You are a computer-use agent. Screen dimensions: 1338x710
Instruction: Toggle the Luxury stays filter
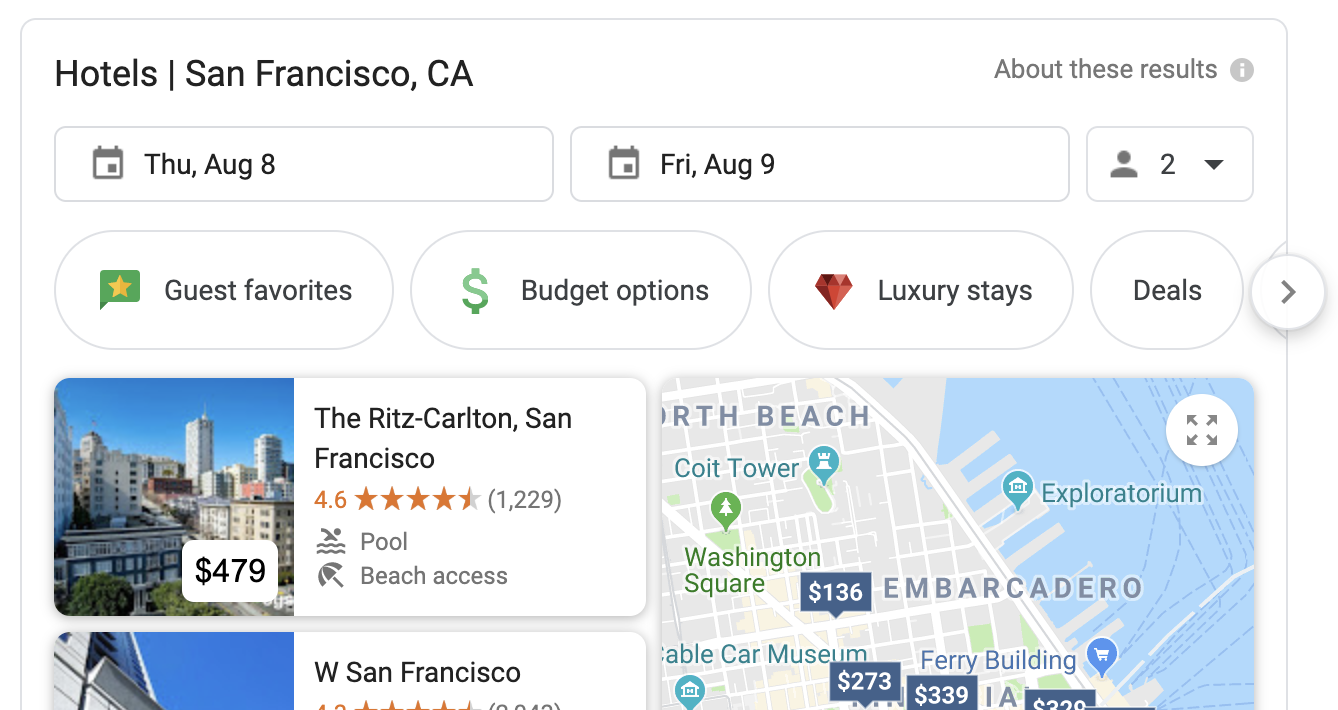coord(920,290)
